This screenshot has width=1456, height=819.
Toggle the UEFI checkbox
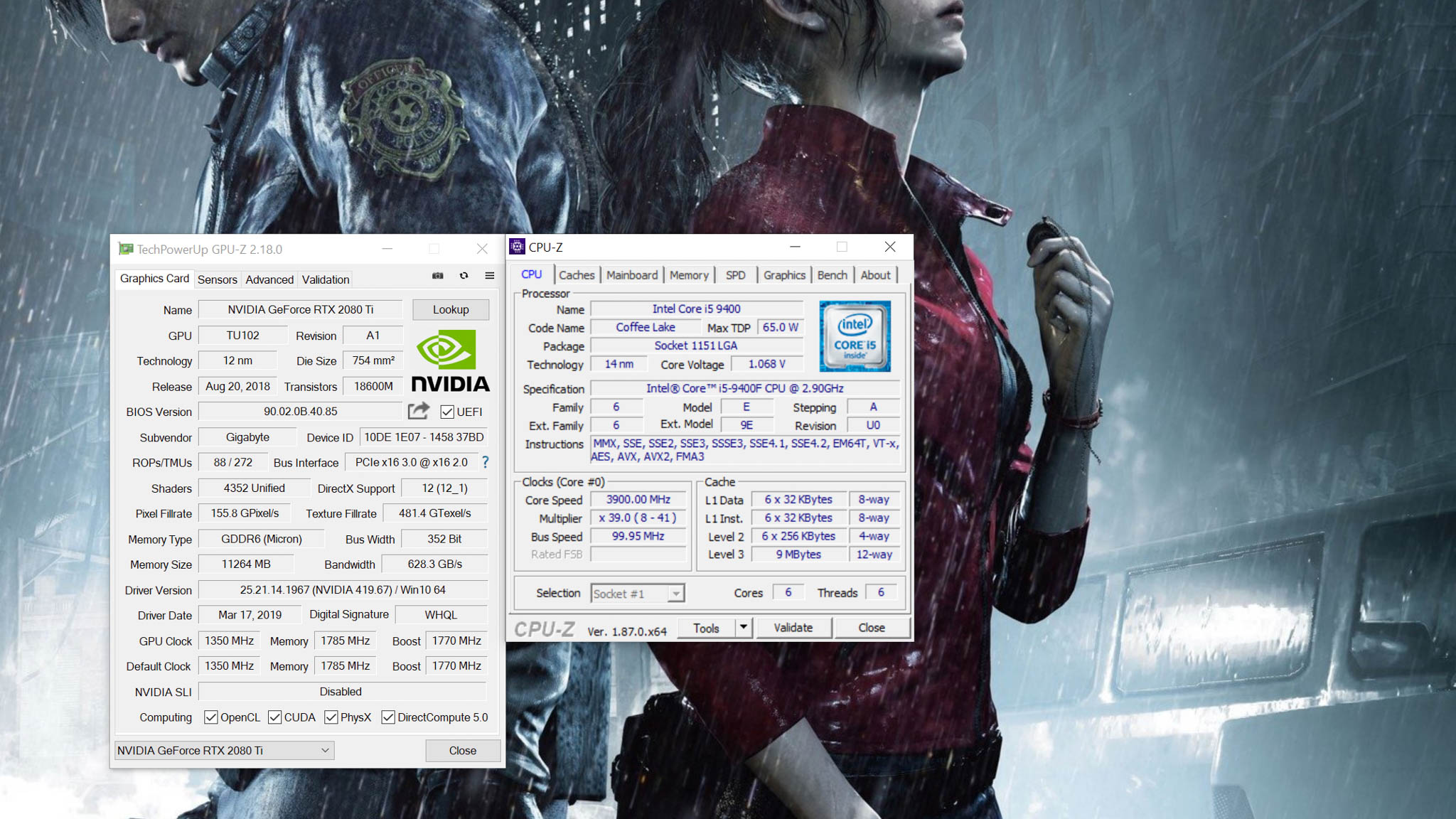click(x=447, y=412)
